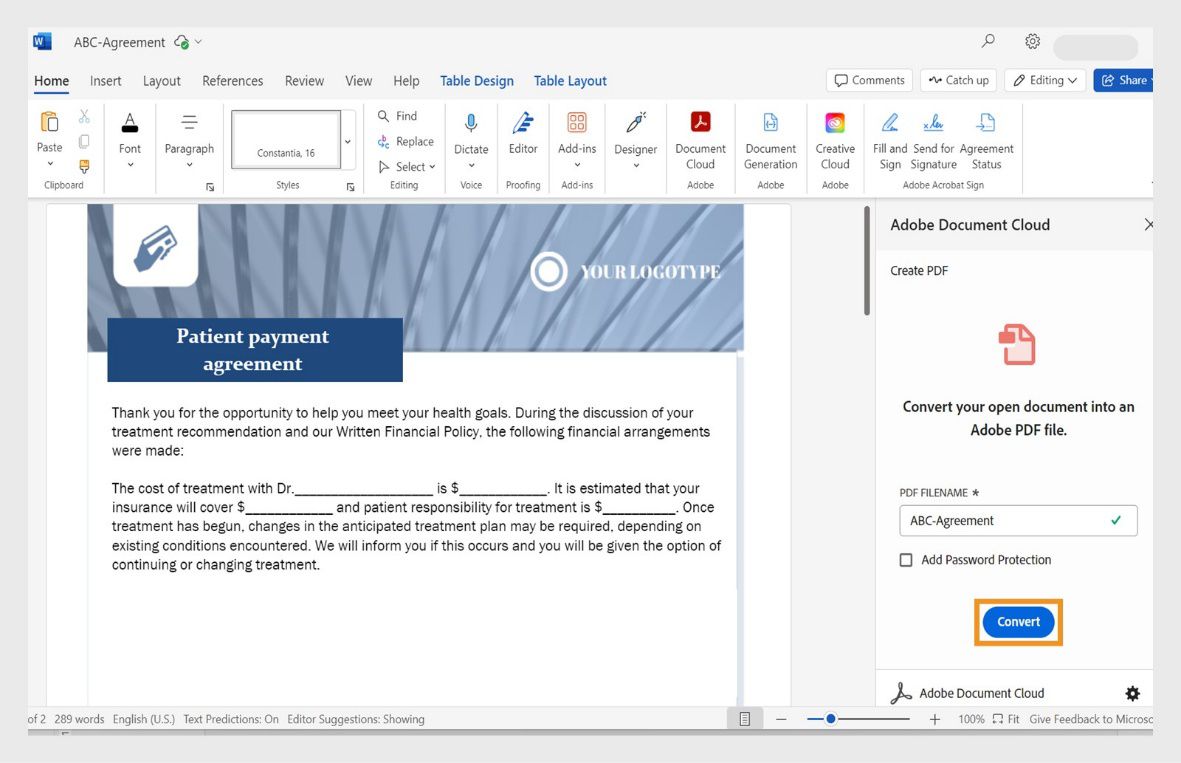Turn off Text Predictions in the status bar

coord(231,718)
